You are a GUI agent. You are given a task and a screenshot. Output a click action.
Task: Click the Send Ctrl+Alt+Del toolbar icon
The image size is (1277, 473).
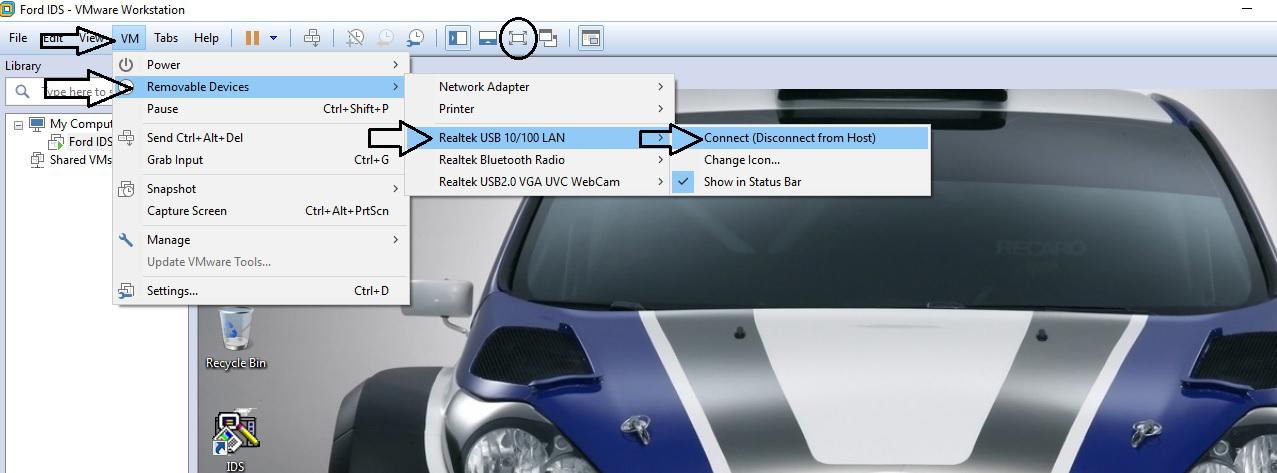pos(312,38)
